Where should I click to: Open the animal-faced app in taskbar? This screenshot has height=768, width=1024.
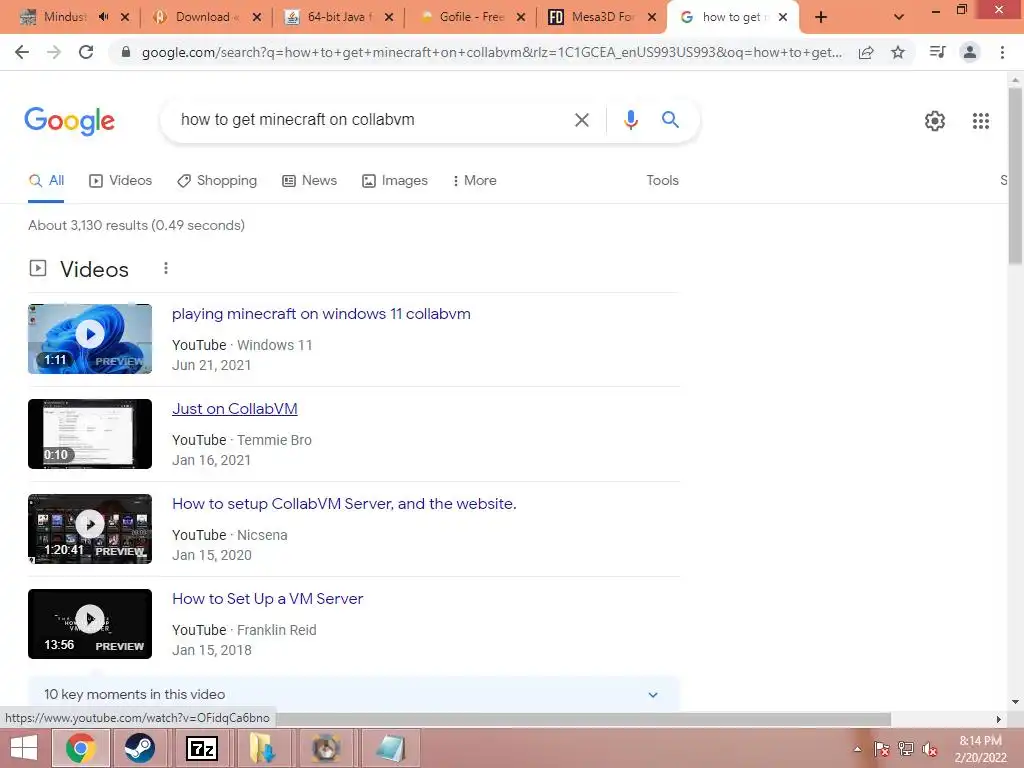325,748
